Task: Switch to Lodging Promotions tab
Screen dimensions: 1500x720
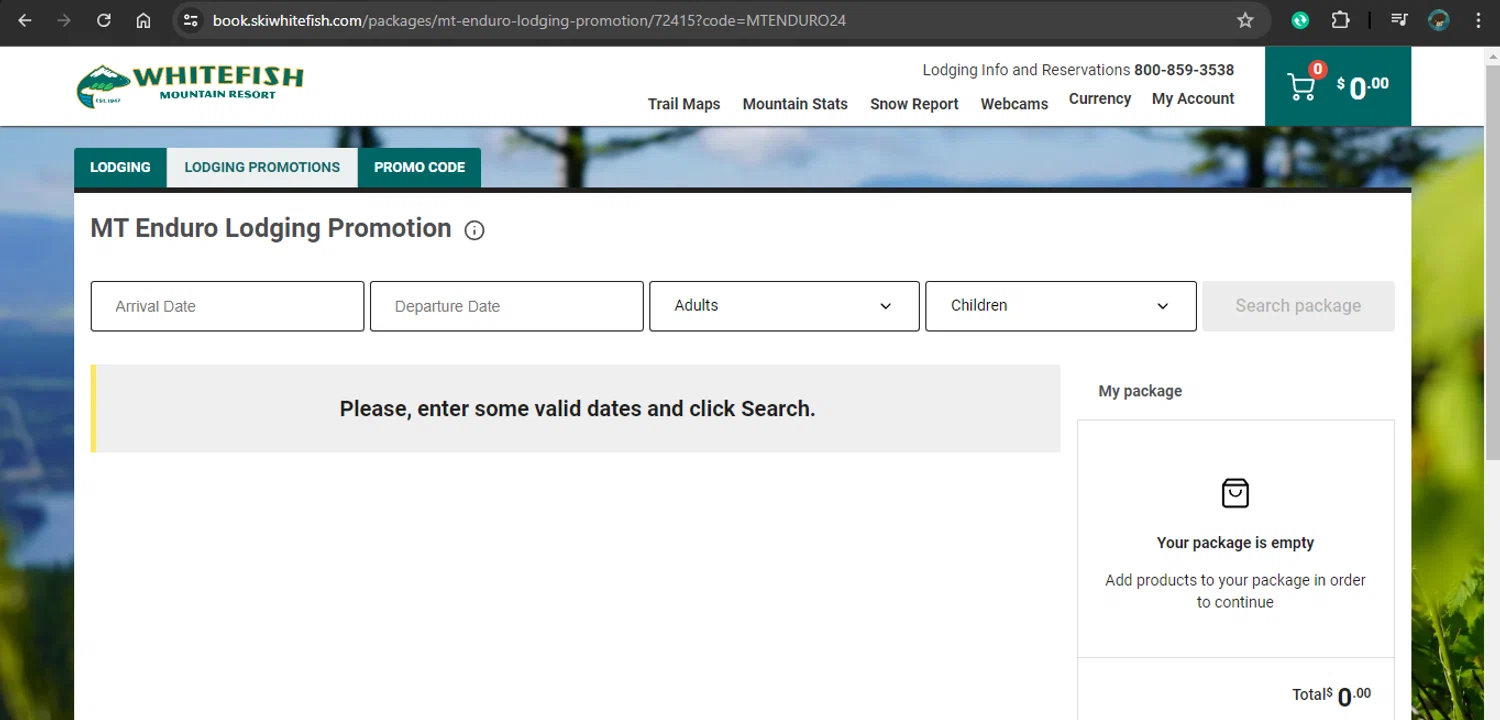Action: 262,167
